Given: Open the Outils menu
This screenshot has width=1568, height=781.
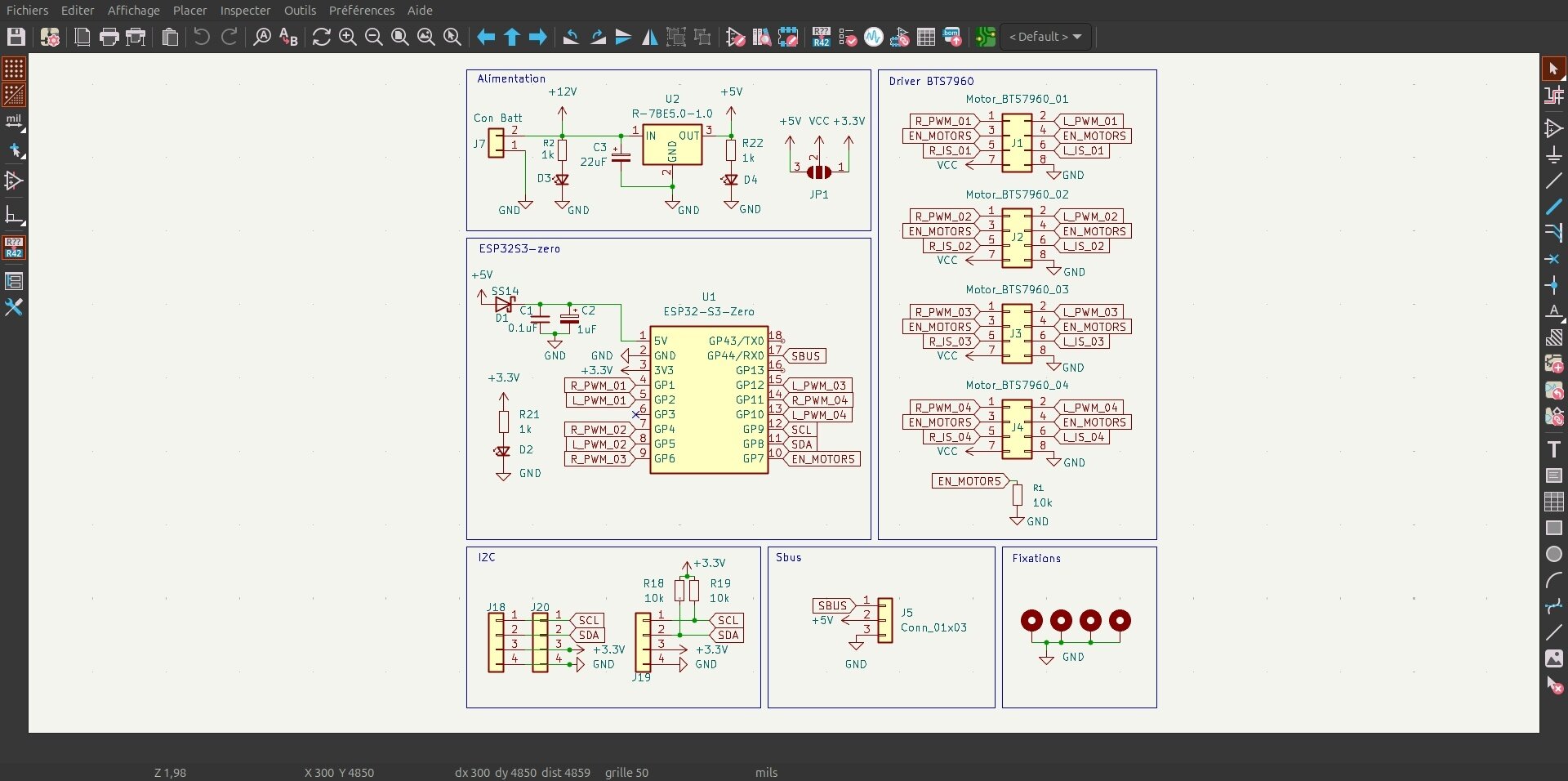Looking at the screenshot, I should point(300,11).
